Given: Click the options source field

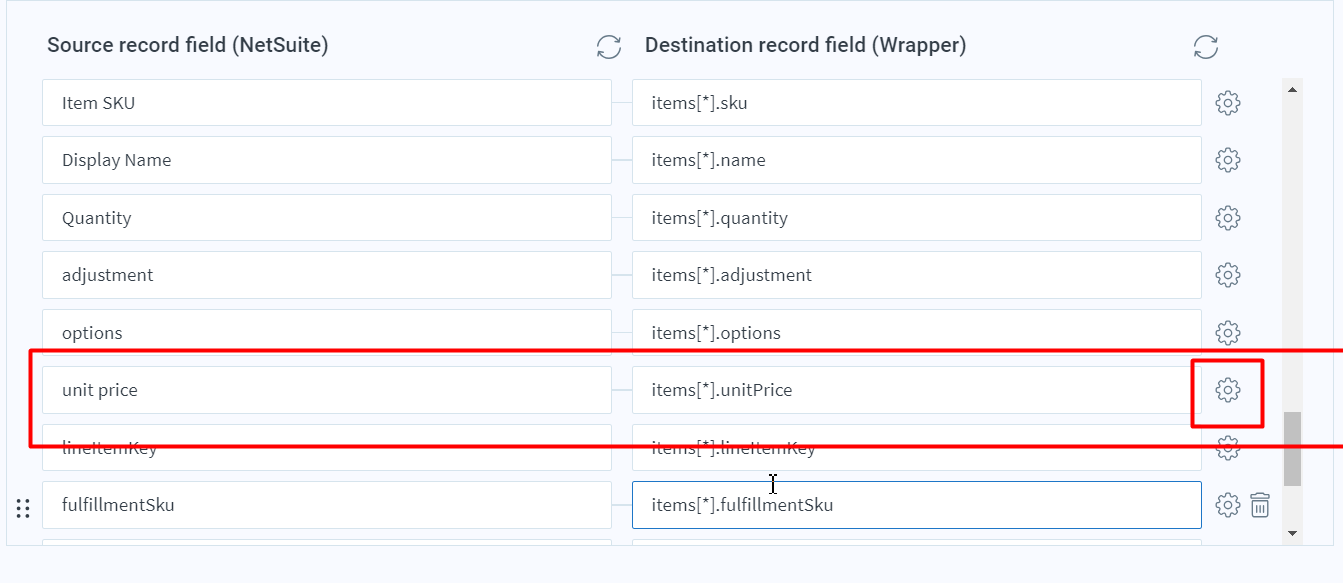Looking at the screenshot, I should (327, 333).
